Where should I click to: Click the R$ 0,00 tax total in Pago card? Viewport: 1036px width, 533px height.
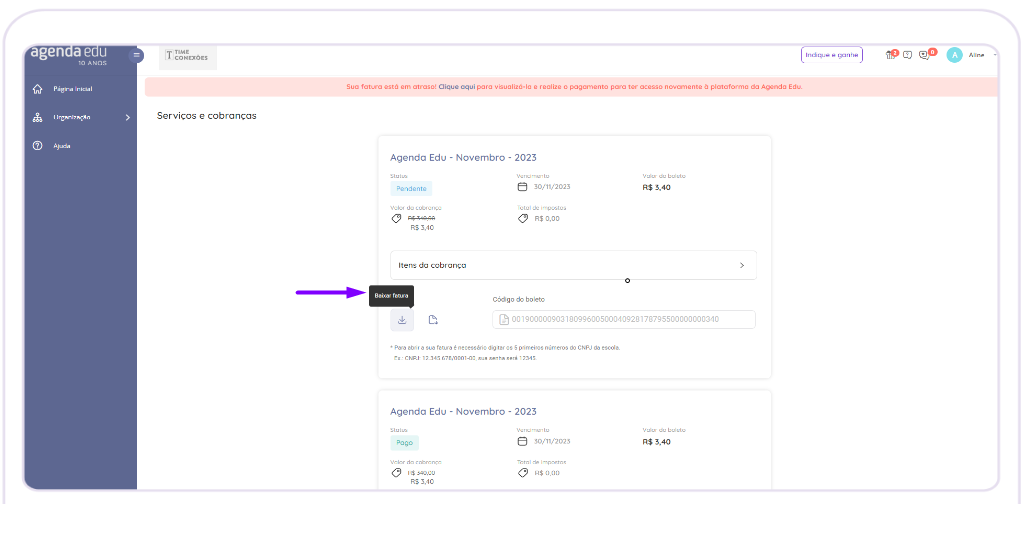click(547, 473)
